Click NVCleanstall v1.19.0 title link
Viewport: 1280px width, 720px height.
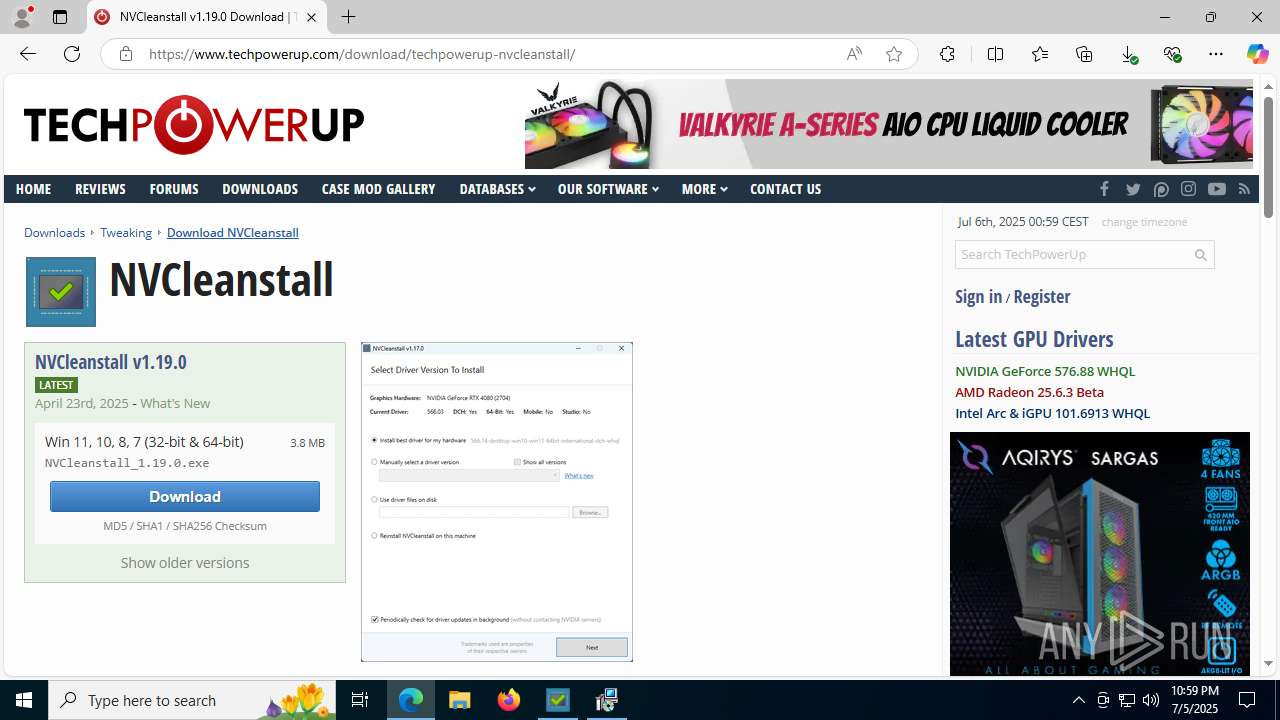click(110, 362)
